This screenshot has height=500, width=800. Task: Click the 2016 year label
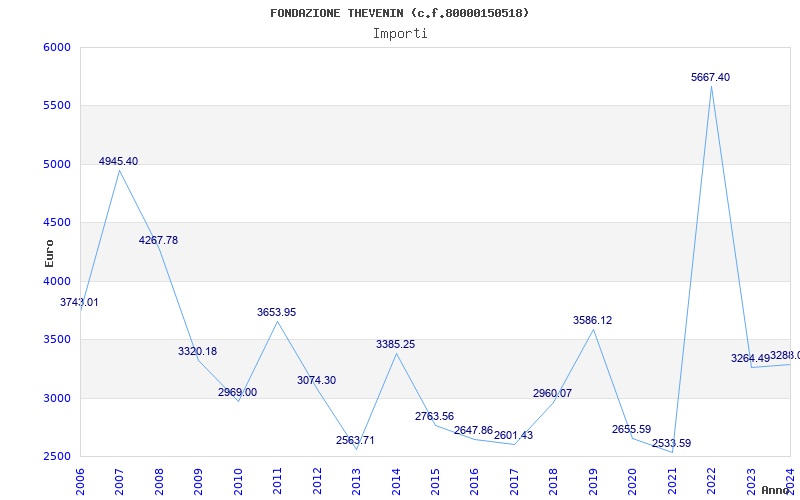pos(474,481)
